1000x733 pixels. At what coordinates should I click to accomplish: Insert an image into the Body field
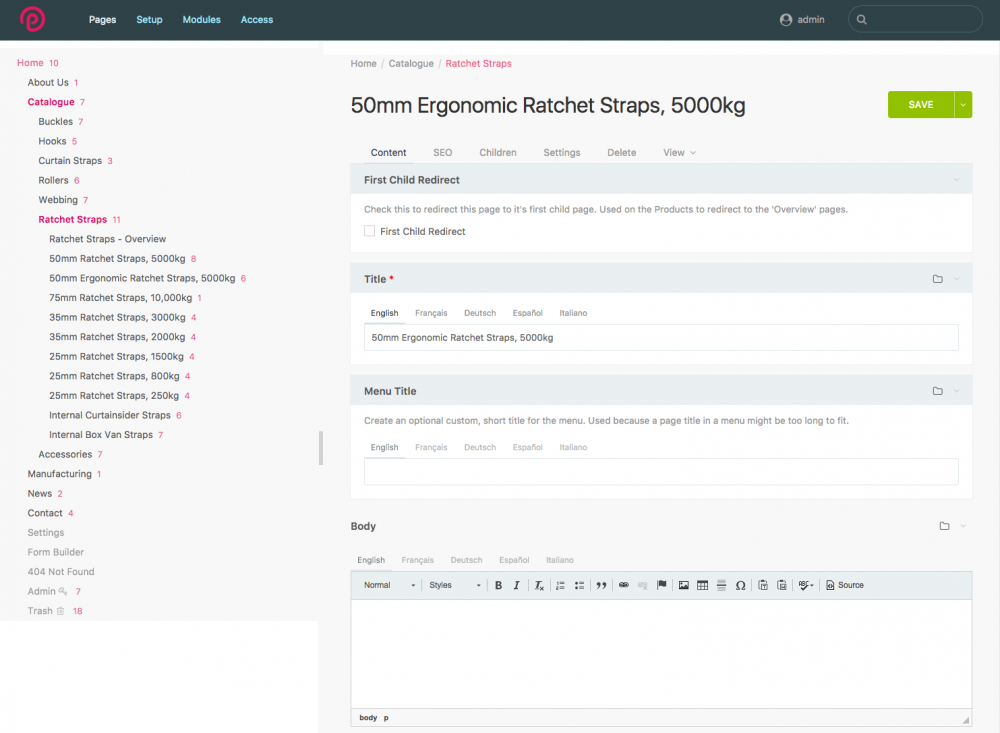(682, 585)
